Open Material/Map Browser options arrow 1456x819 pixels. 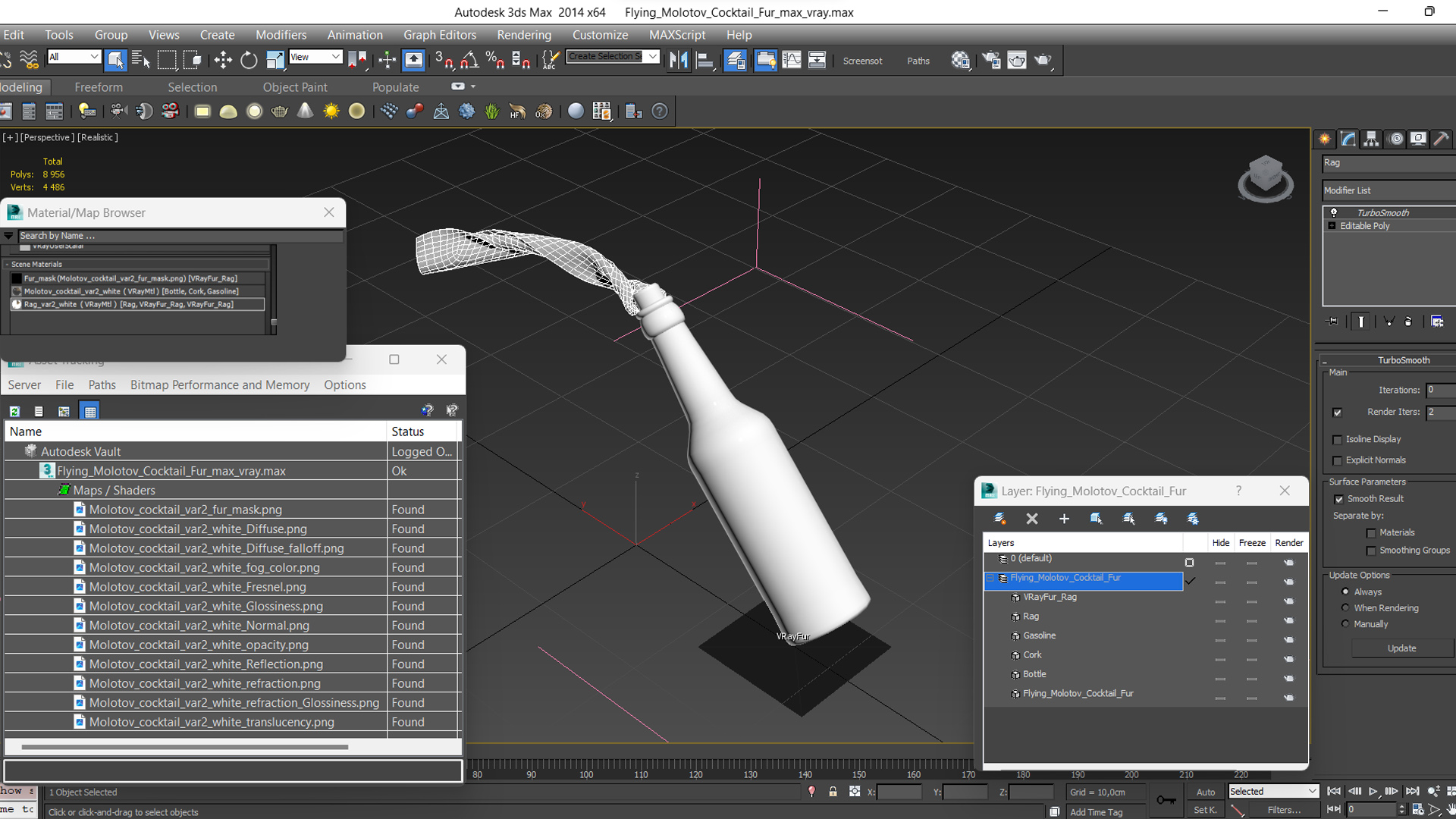click(x=8, y=236)
